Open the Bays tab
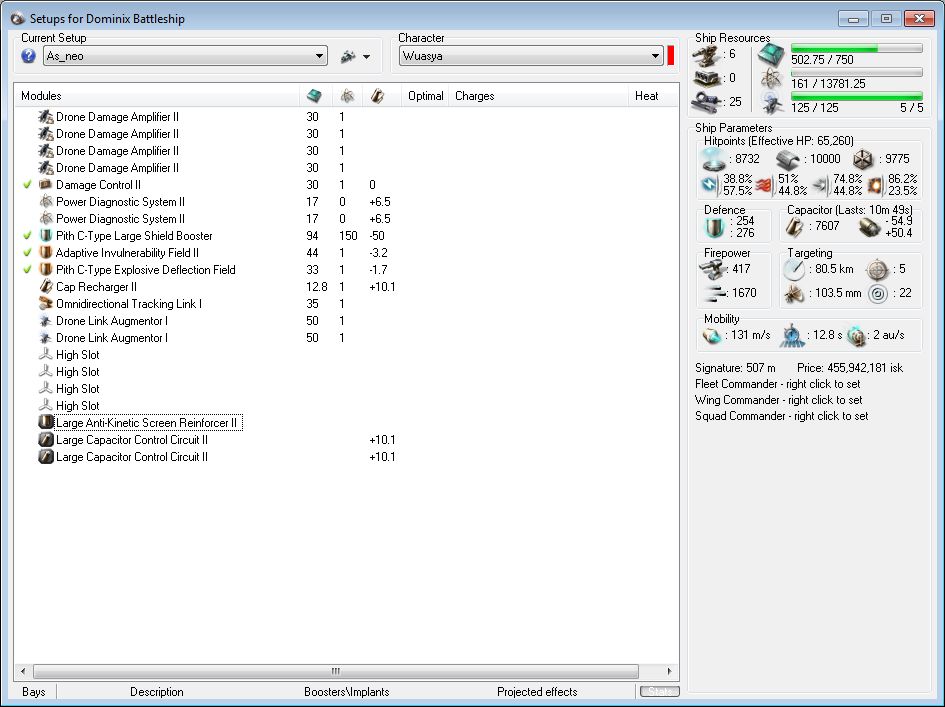 pos(34,692)
